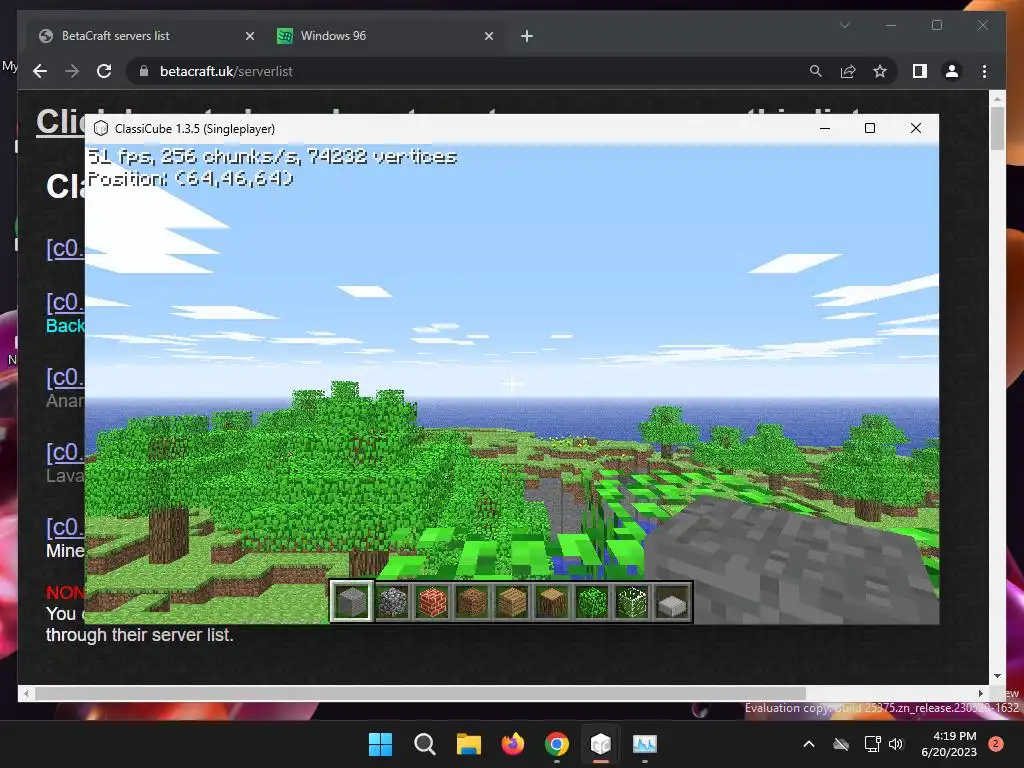Switch to Chrome from the taskbar
The image size is (1024, 768).
pyautogui.click(x=556, y=744)
